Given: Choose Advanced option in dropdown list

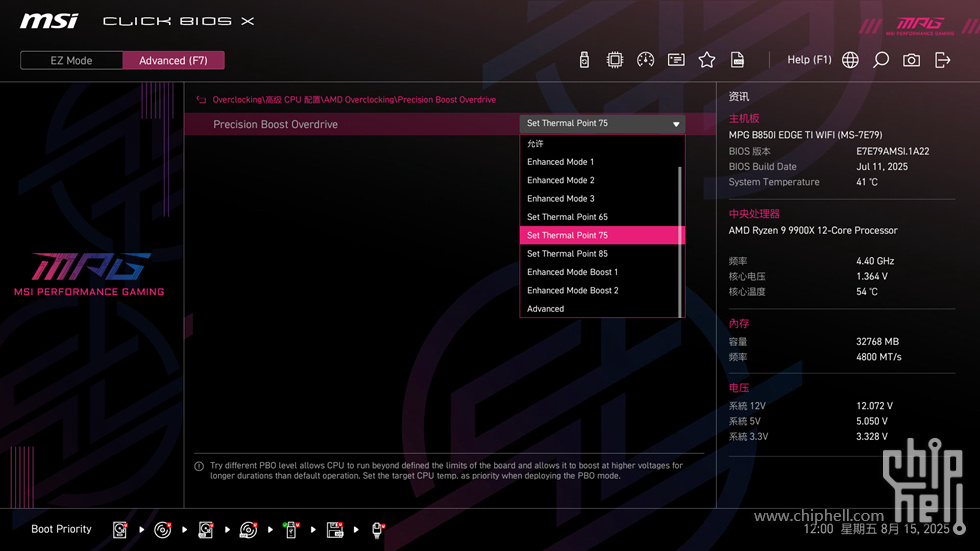Looking at the screenshot, I should [600, 309].
